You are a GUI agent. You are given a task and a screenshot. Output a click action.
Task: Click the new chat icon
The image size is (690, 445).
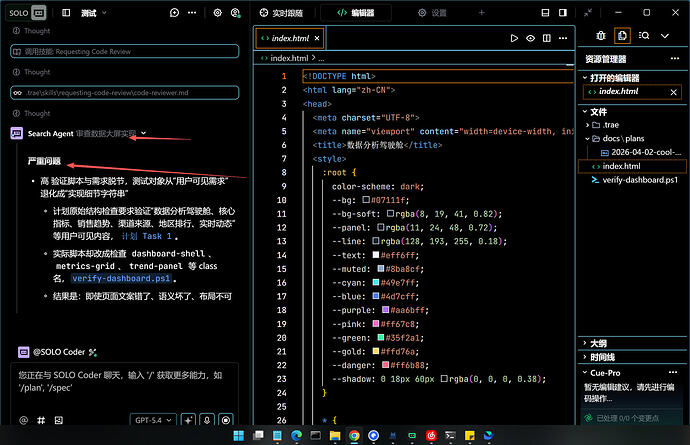(174, 13)
